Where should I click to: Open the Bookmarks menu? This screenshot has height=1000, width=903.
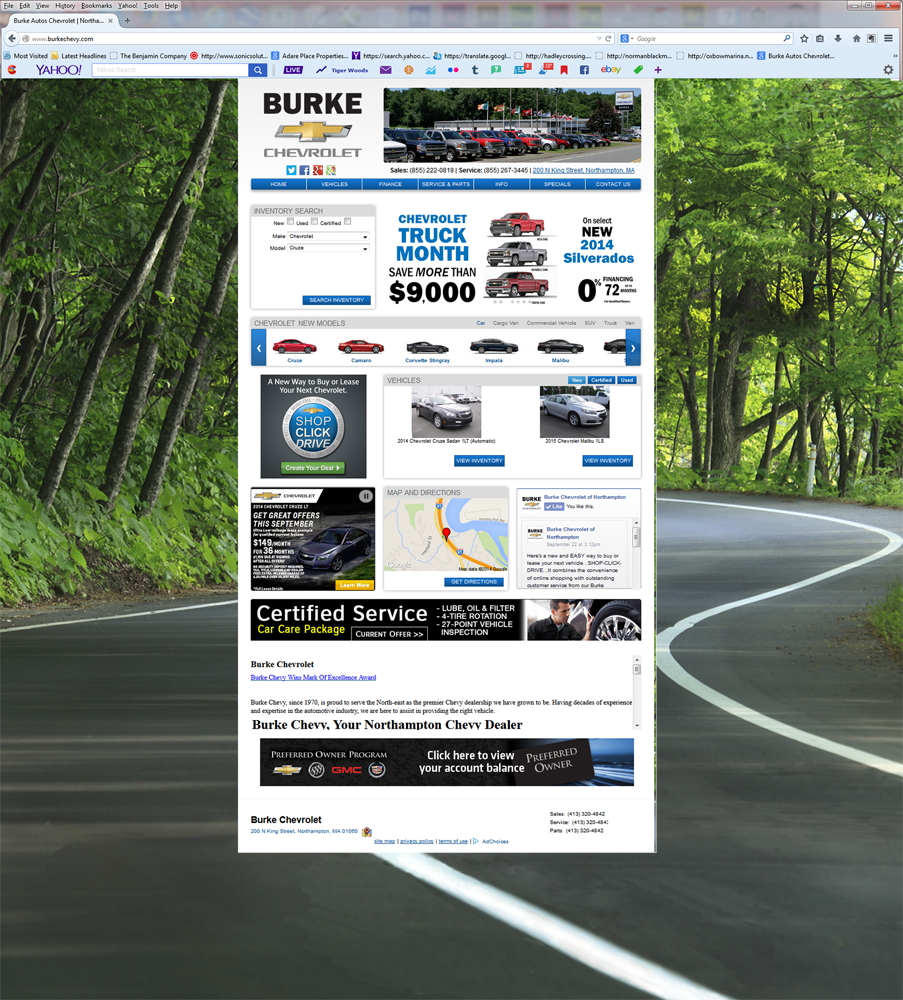[x=96, y=6]
